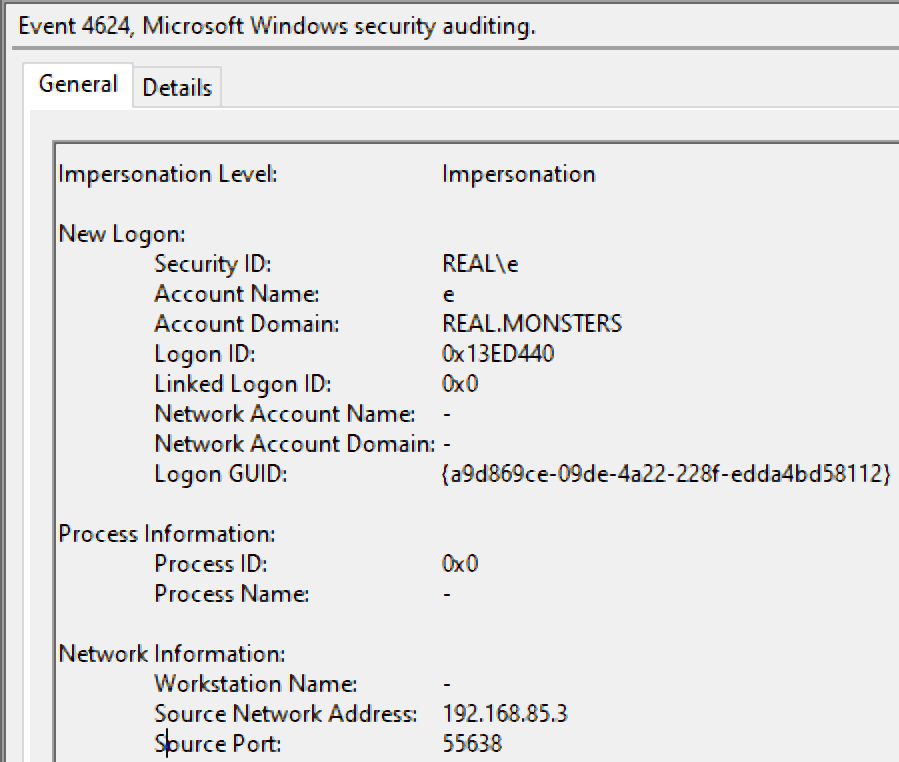This screenshot has height=762, width=899.
Task: Click the Logon ID value 0x13ED440
Action: click(x=498, y=354)
